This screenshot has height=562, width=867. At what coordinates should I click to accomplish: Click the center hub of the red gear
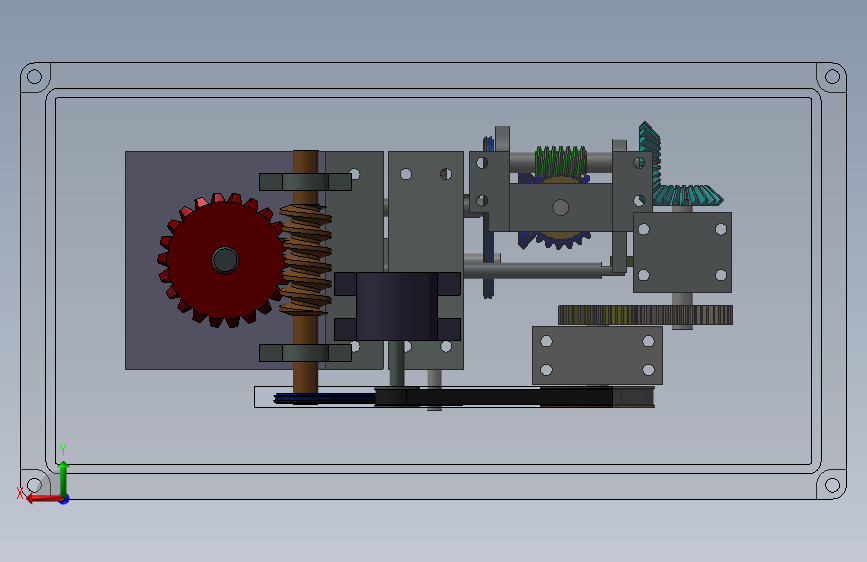(x=225, y=260)
